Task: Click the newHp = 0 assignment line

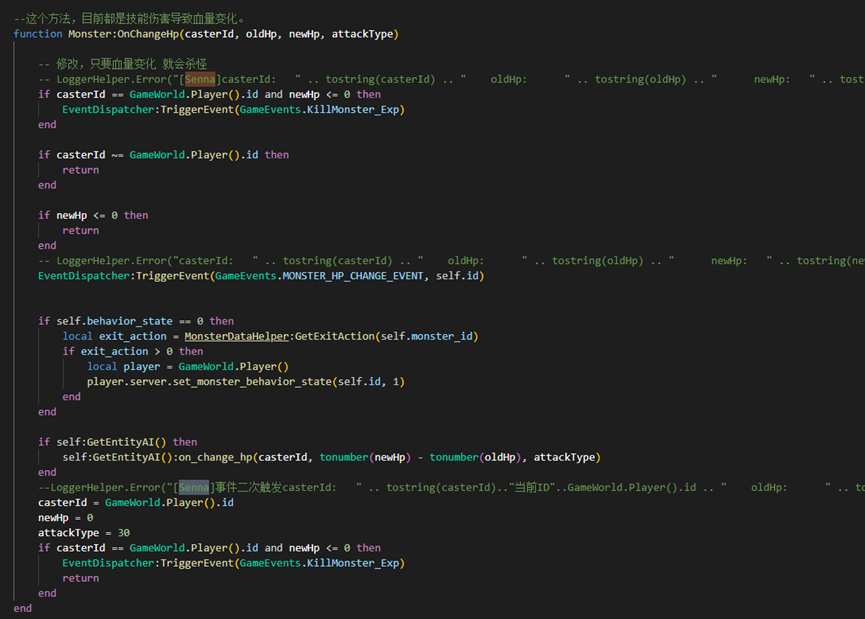Action: click(x=65, y=518)
